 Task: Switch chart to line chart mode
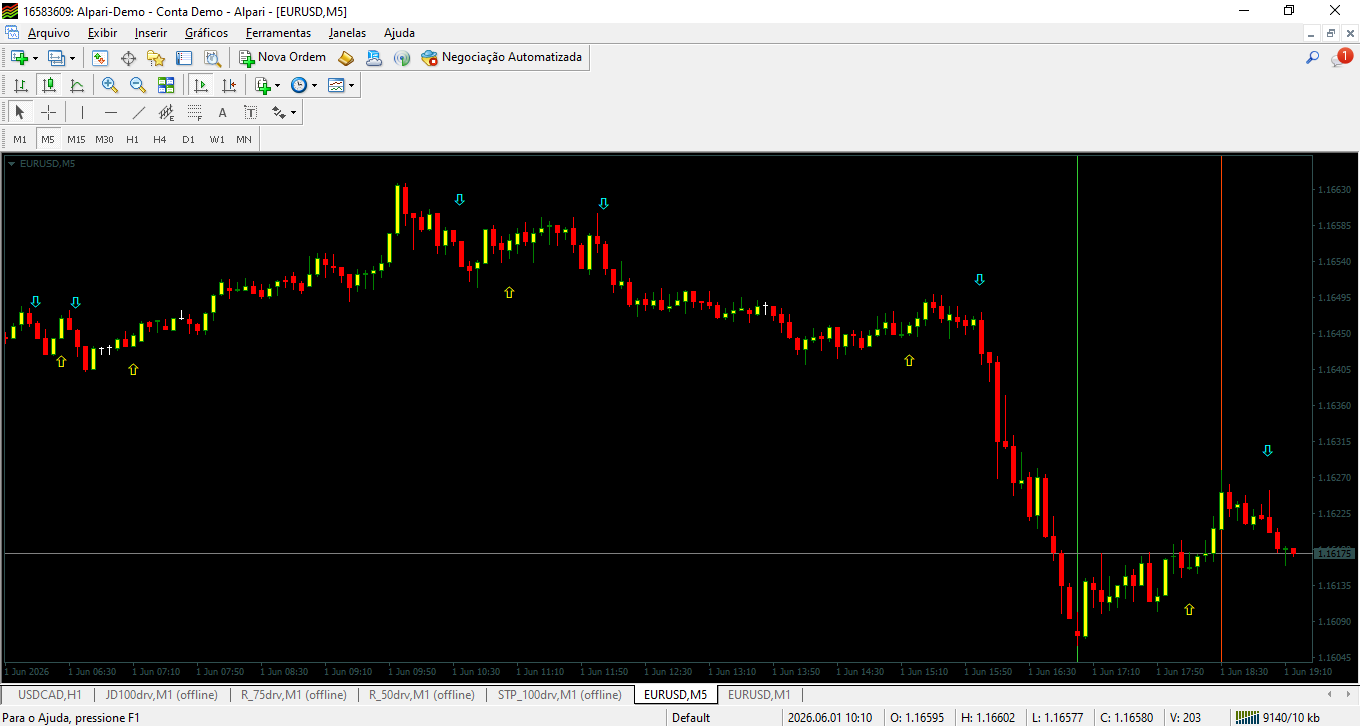click(76, 85)
